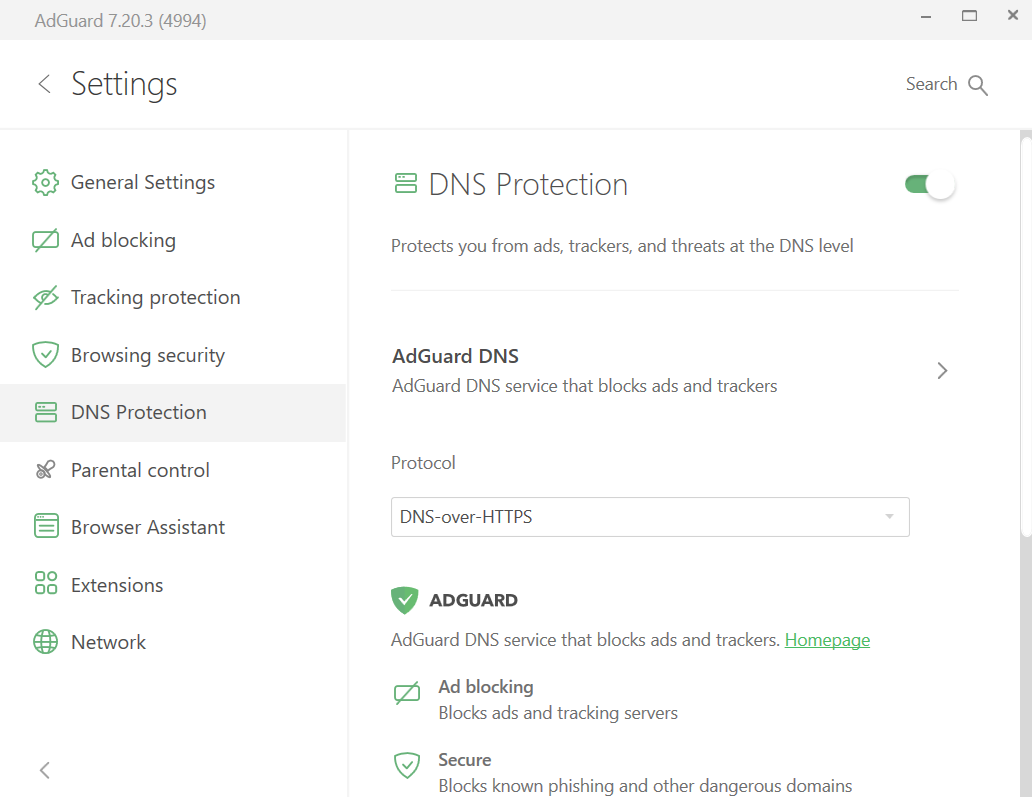Expand AdGuard DNS server chevron
1032x797 pixels.
(942, 371)
